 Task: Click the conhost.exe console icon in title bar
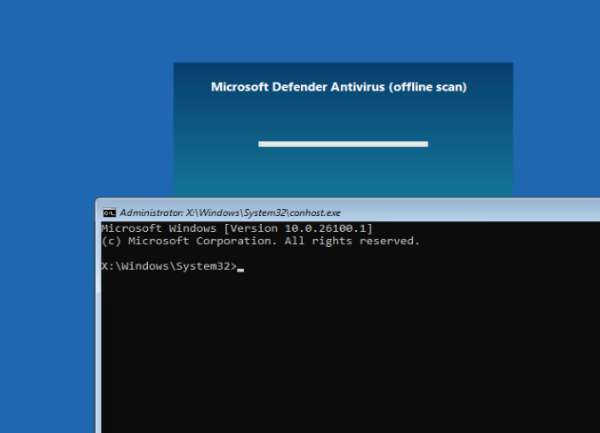click(x=109, y=213)
